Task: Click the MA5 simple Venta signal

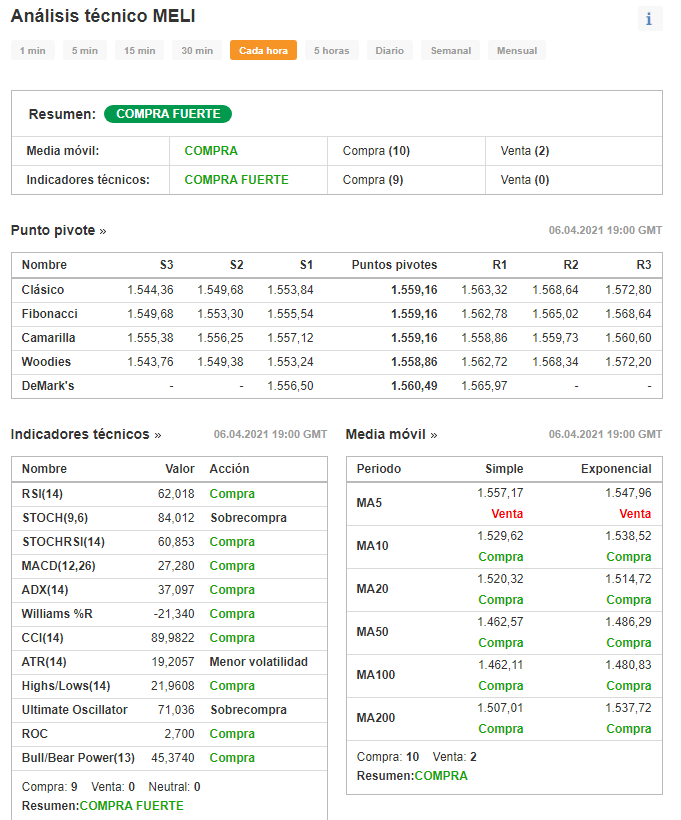Action: [x=507, y=514]
